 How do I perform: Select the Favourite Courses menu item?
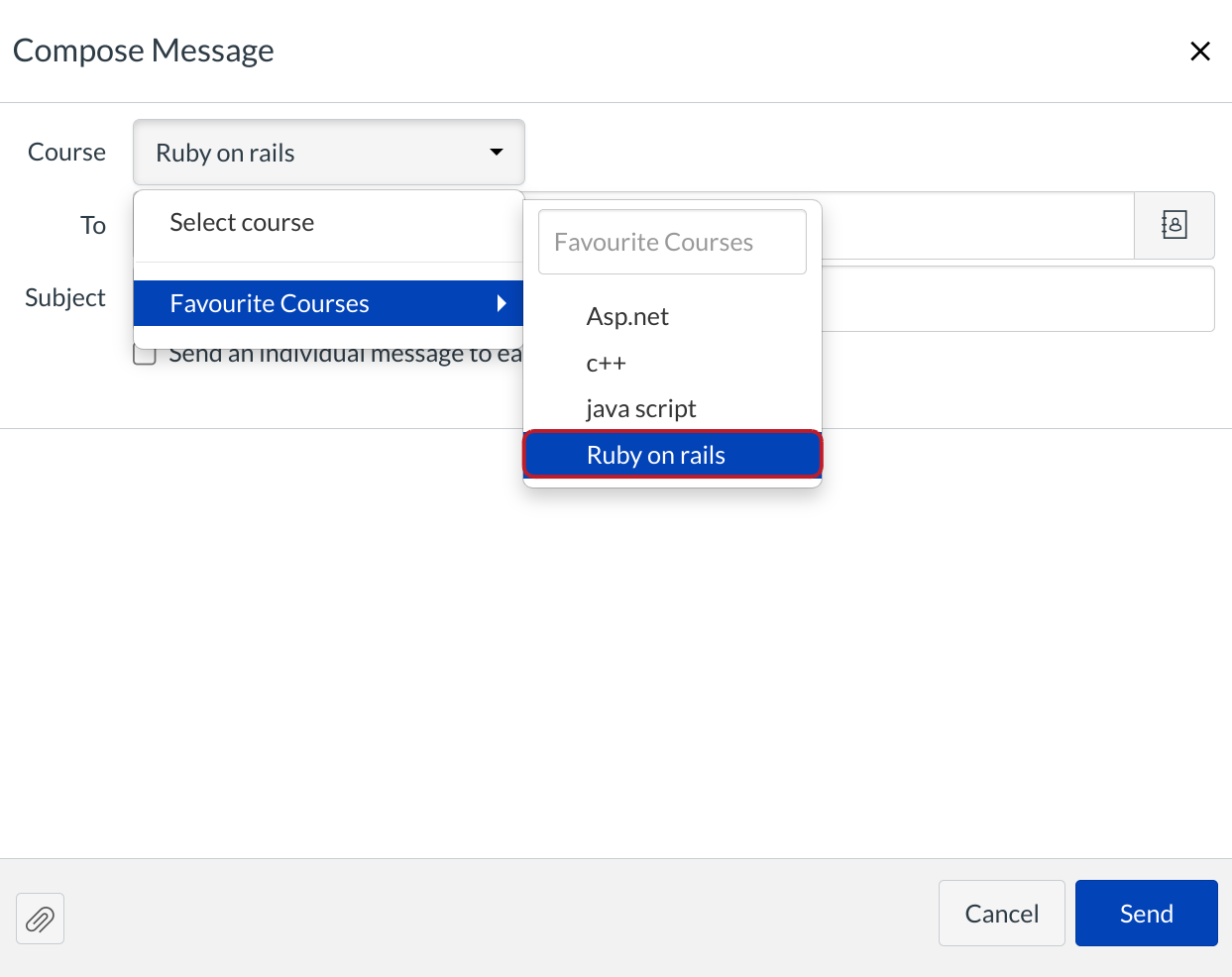(x=270, y=303)
